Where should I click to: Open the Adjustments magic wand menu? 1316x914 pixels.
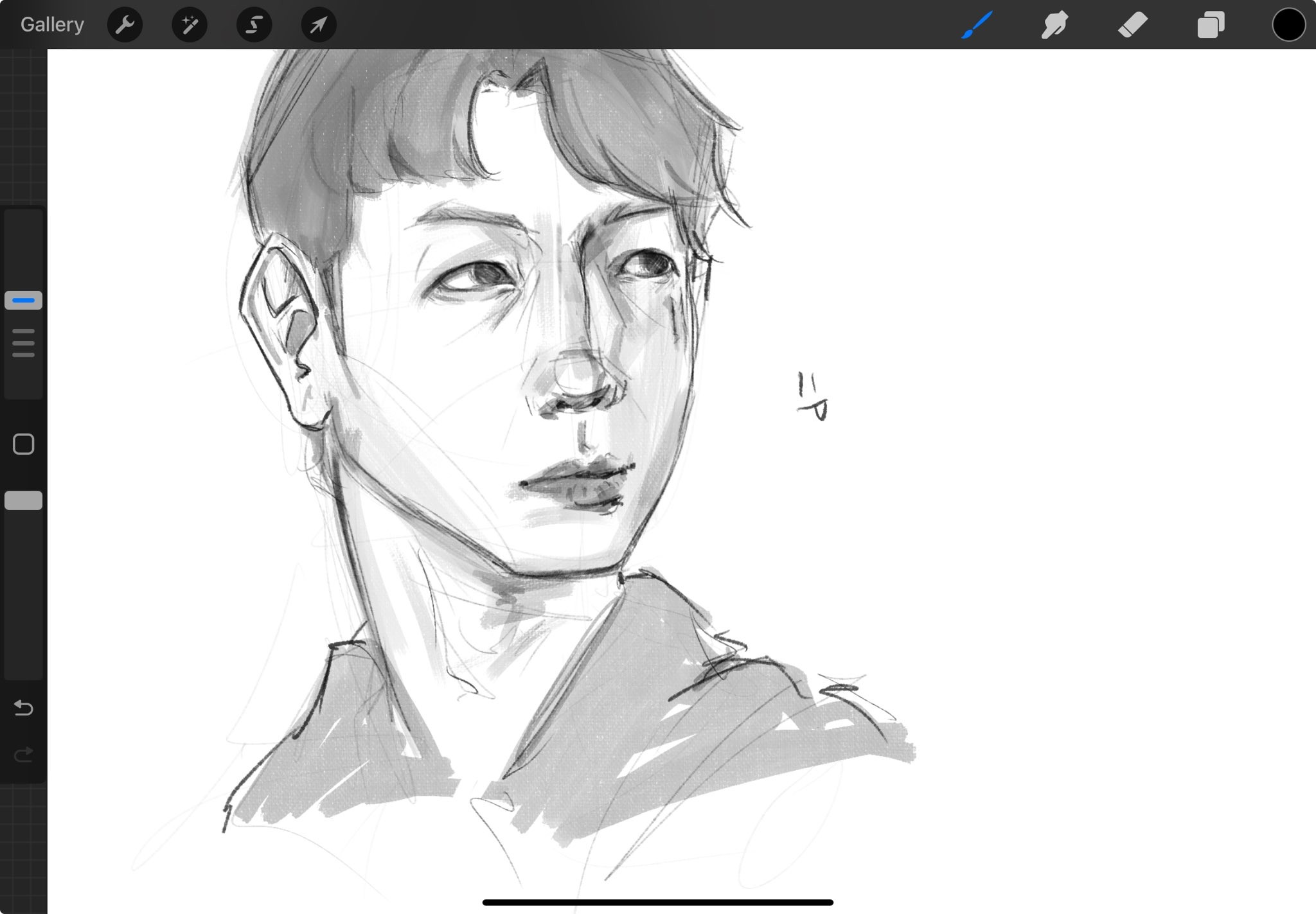190,25
